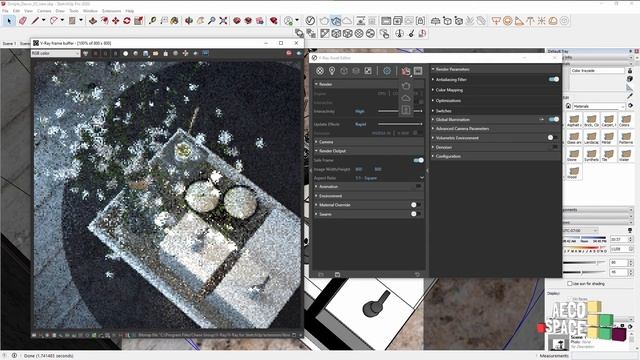Activate the Rotate tool
The height and width of the screenshot is (360, 640).
coord(127,20)
